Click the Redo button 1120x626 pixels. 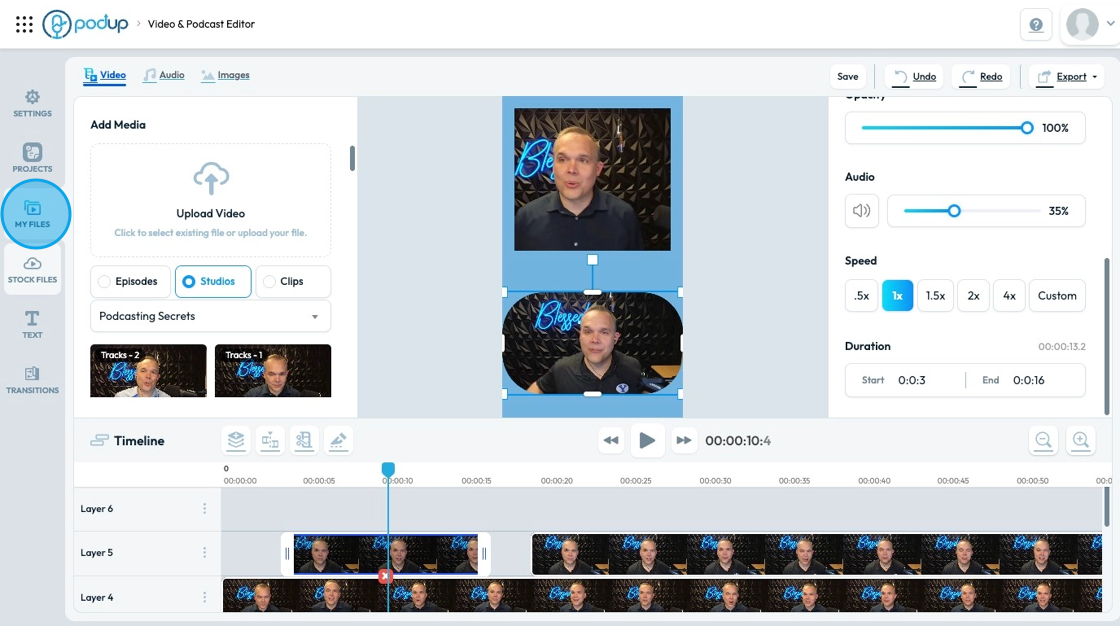[x=981, y=76]
